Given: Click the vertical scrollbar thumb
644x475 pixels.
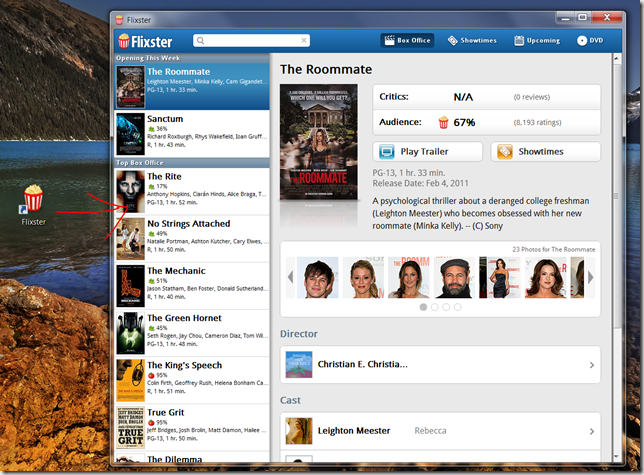Looking at the screenshot, I should pos(616,195).
